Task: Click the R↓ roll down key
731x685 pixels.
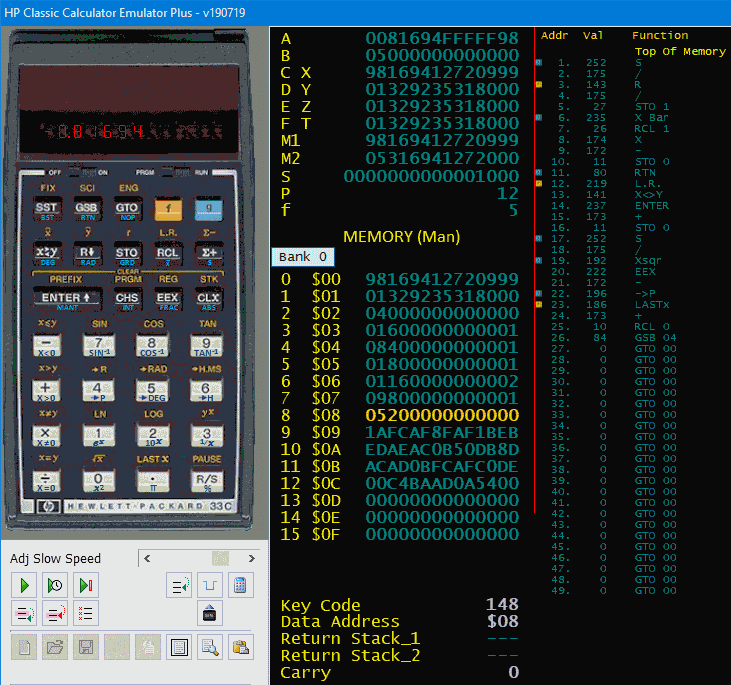Action: [x=87, y=256]
